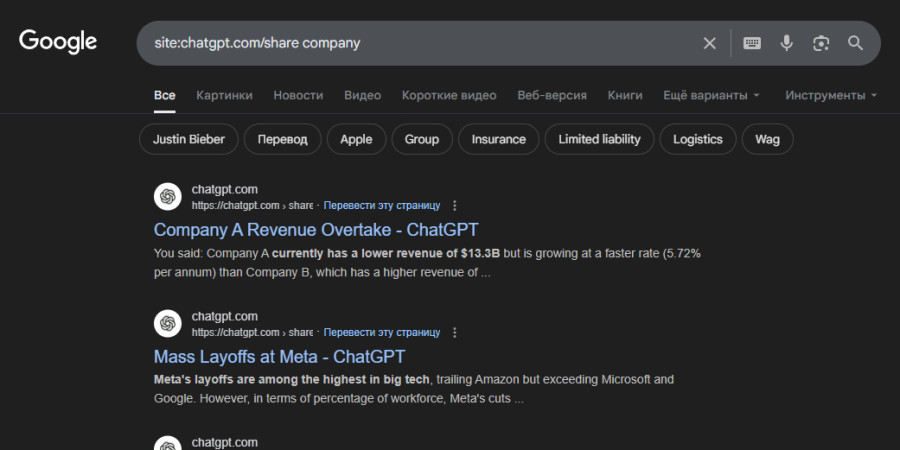Click the Google logo
900x450 pixels.
pyautogui.click(x=58, y=42)
